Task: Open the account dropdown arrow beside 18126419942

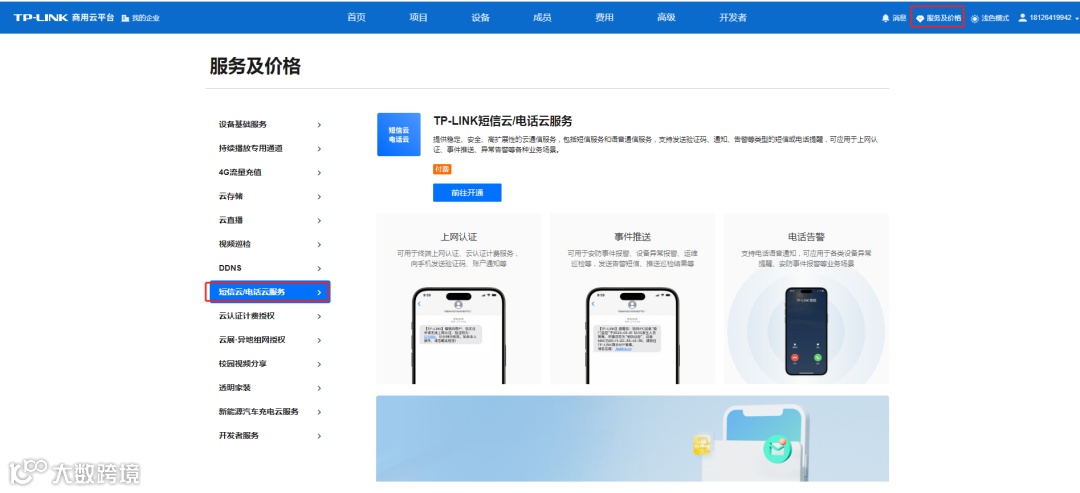Action: click(x=1077, y=19)
